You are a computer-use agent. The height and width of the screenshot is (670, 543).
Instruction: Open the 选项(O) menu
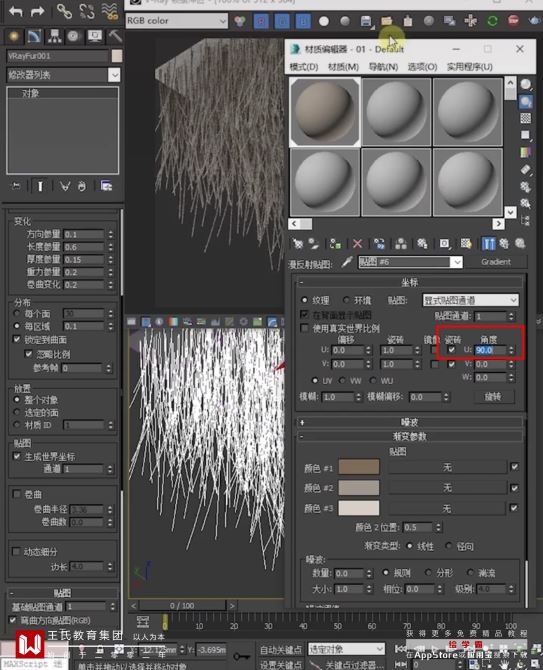click(422, 67)
